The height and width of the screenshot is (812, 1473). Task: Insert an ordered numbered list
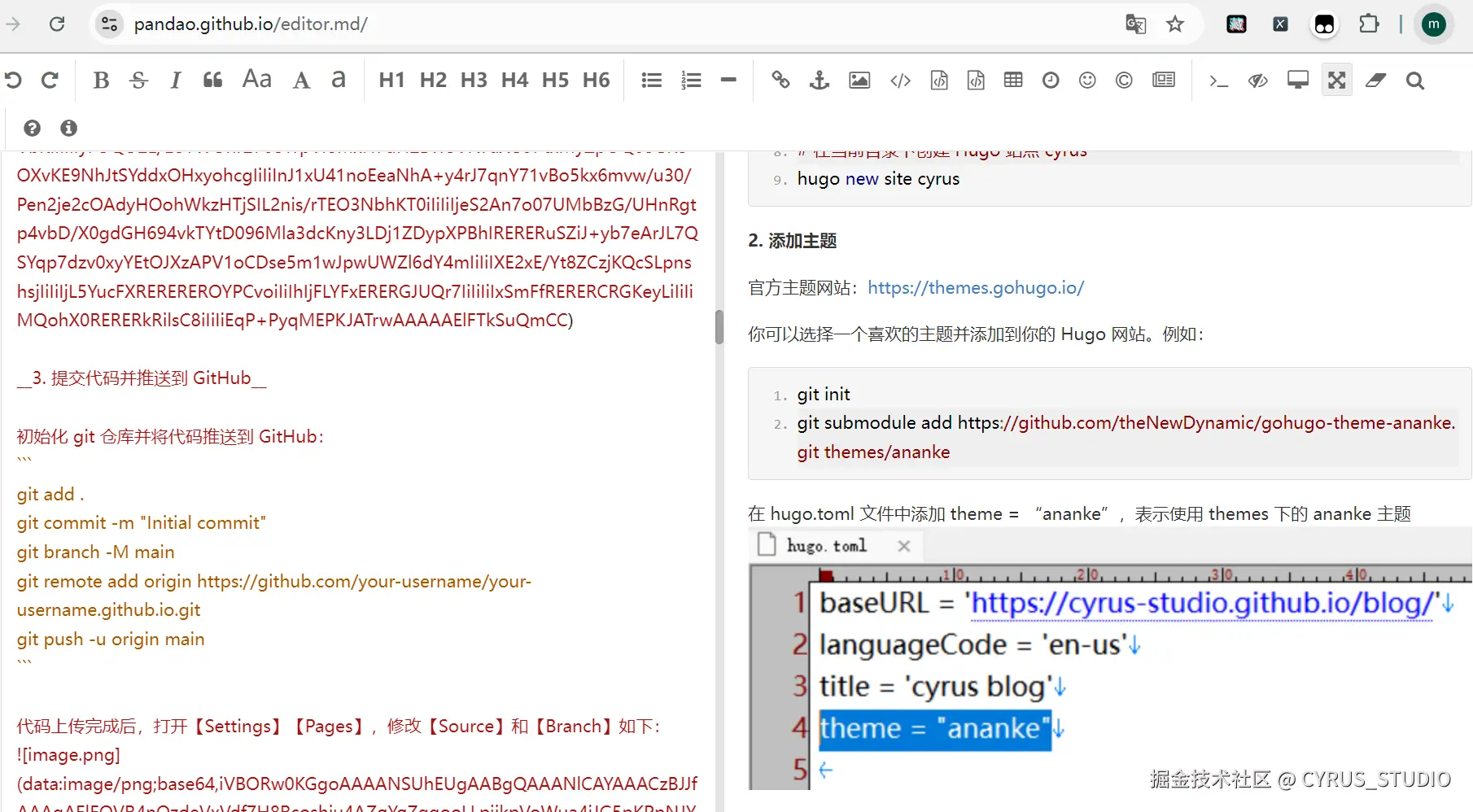691,80
